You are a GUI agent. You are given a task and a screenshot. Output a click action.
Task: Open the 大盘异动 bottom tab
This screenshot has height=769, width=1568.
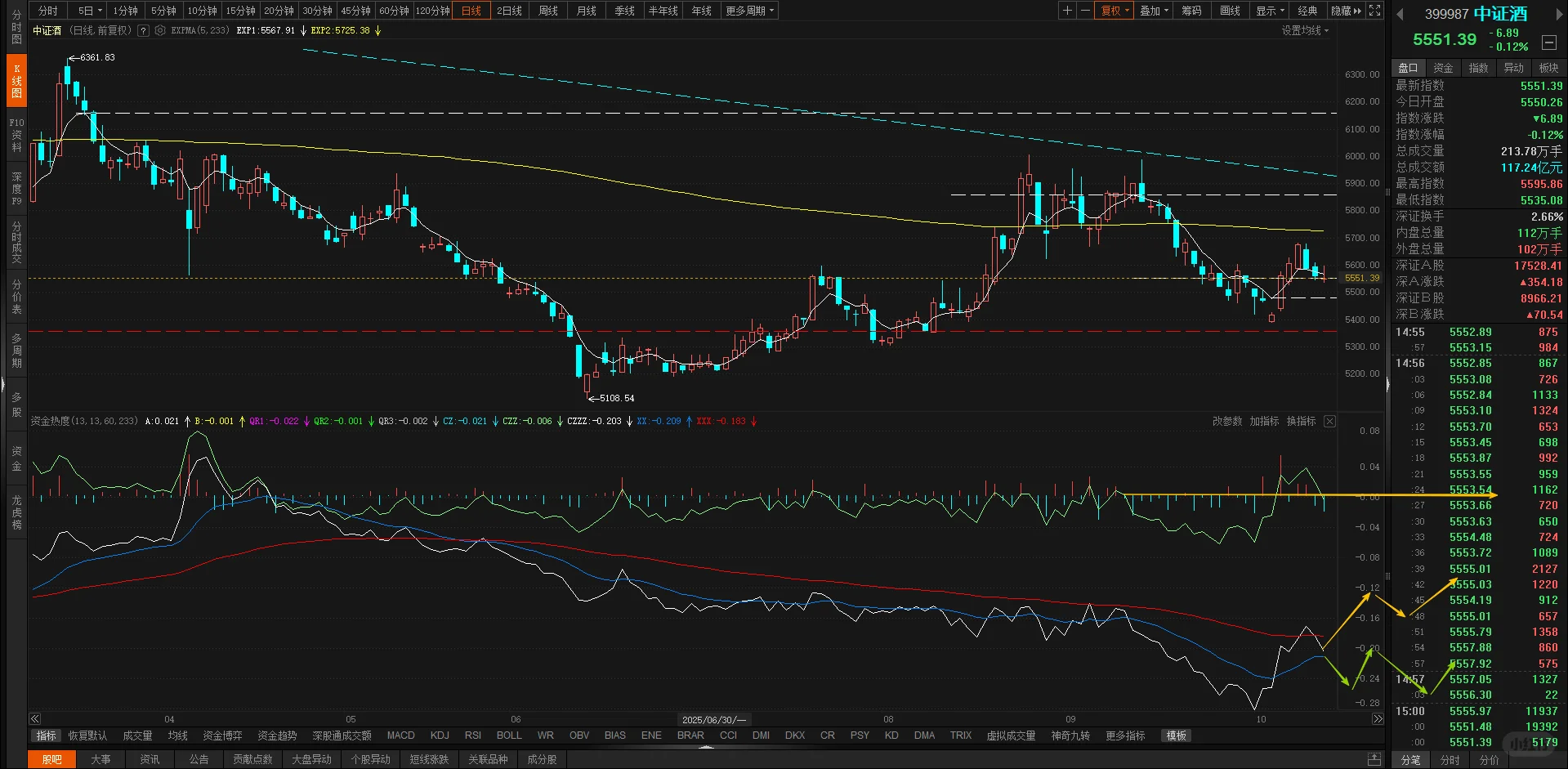click(x=311, y=760)
